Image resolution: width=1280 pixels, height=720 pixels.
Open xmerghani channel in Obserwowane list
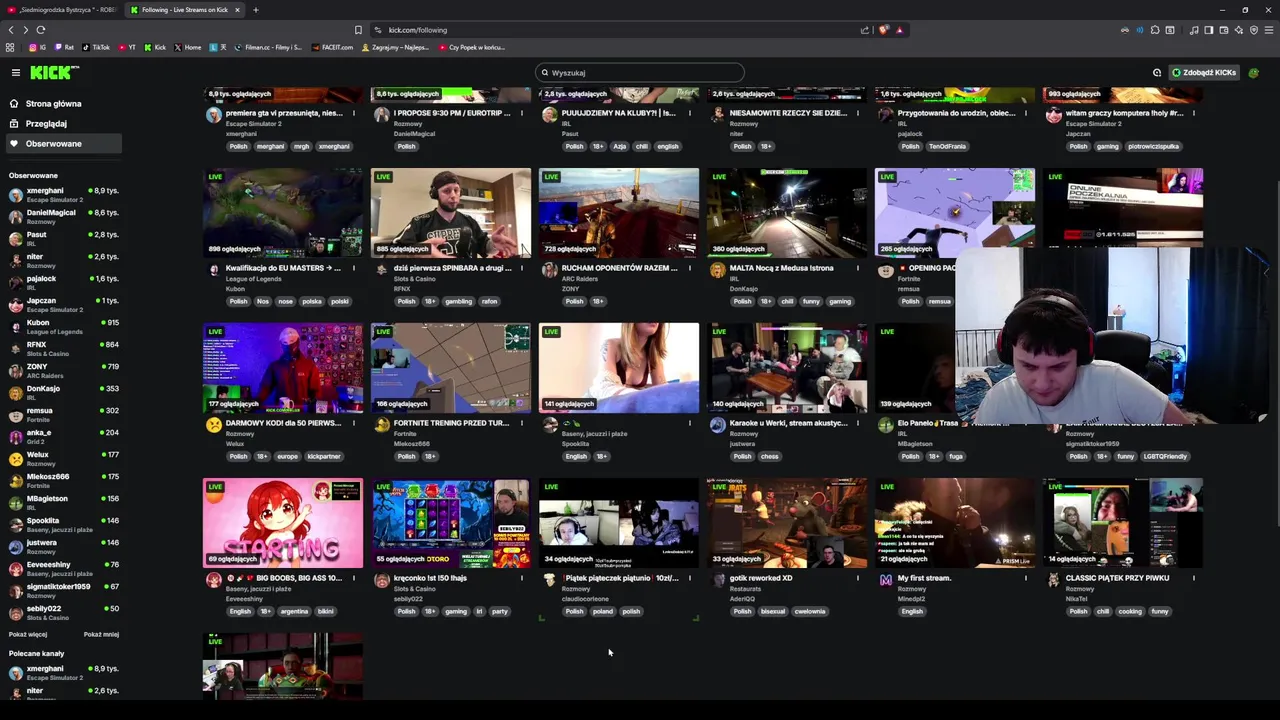(x=64, y=194)
